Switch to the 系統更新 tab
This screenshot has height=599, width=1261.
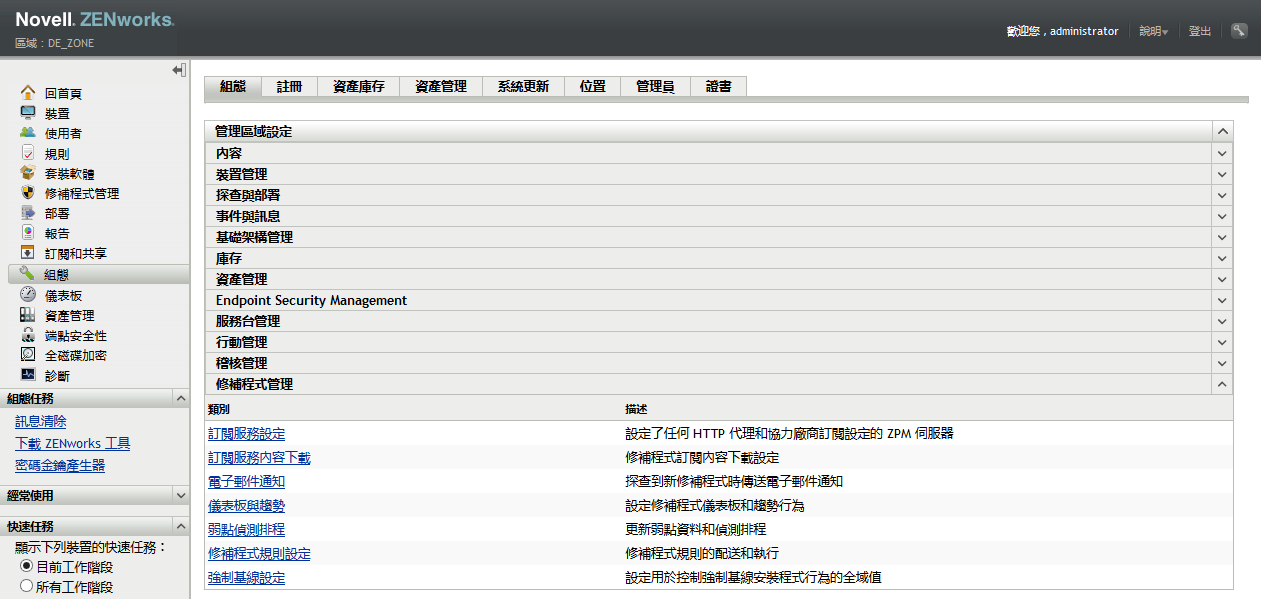523,86
